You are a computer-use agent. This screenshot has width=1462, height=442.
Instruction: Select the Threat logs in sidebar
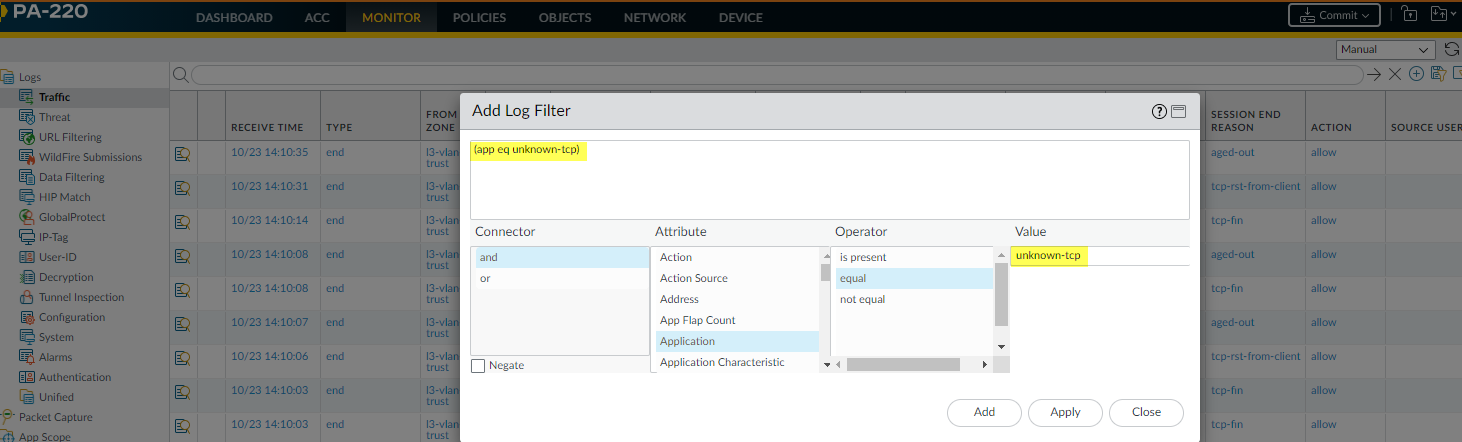(55, 117)
